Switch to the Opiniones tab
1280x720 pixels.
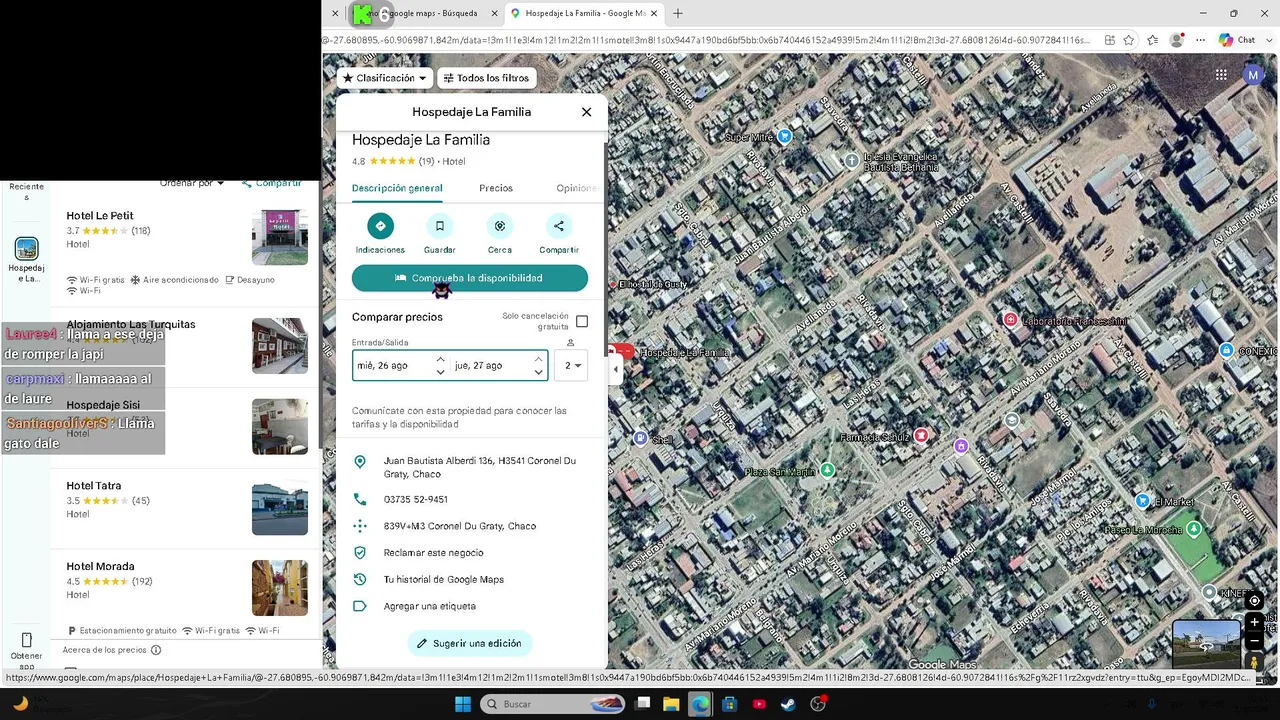[578, 188]
